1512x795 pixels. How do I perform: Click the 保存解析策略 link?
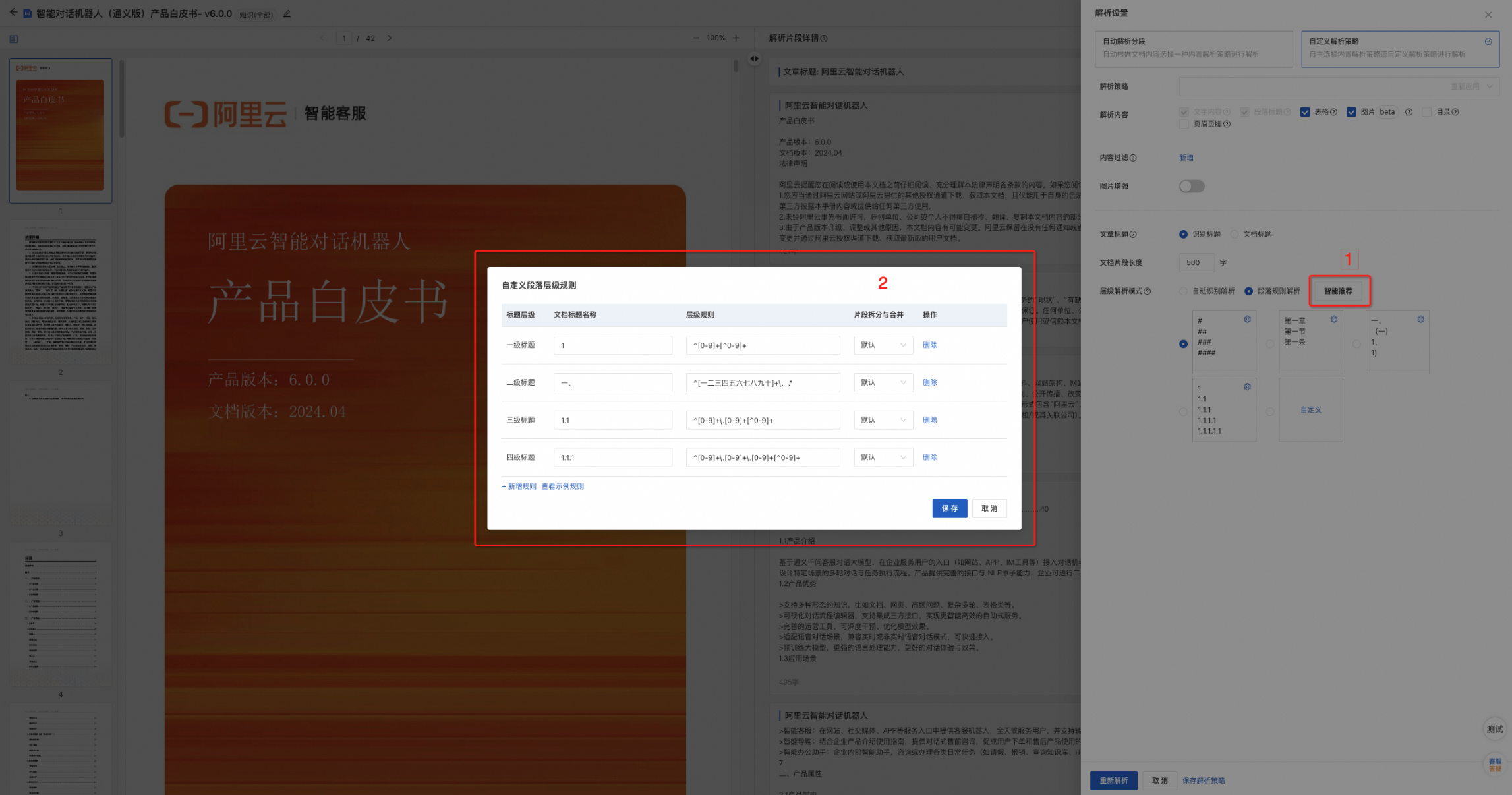tap(1204, 780)
